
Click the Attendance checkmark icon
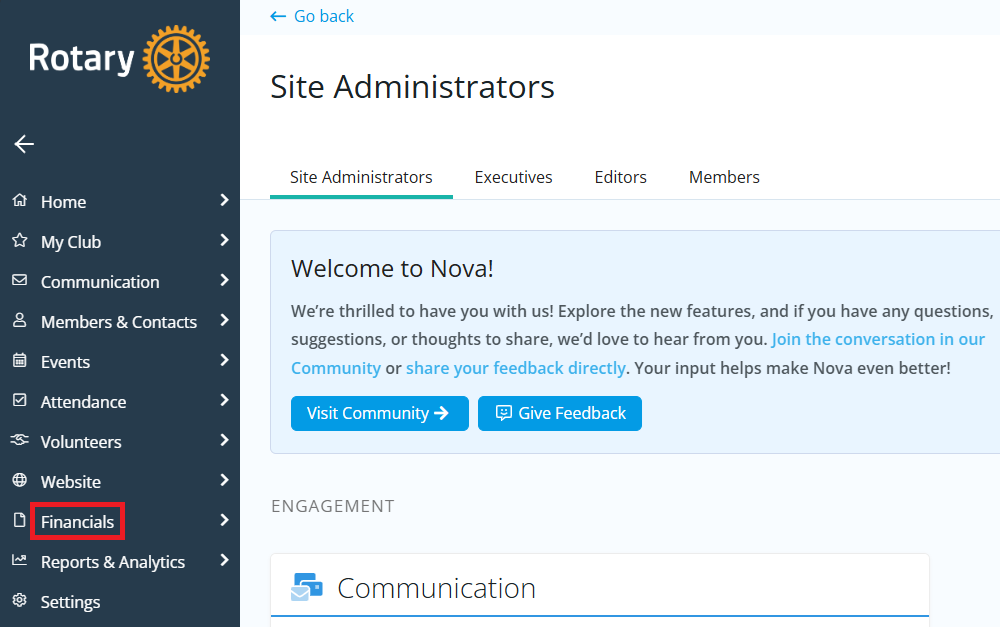pos(19,401)
